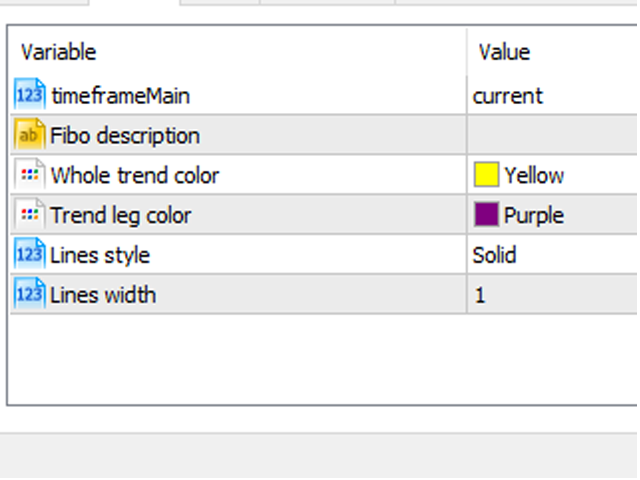Edit the Lines width value field
This screenshot has height=480, width=640.
coord(550,295)
